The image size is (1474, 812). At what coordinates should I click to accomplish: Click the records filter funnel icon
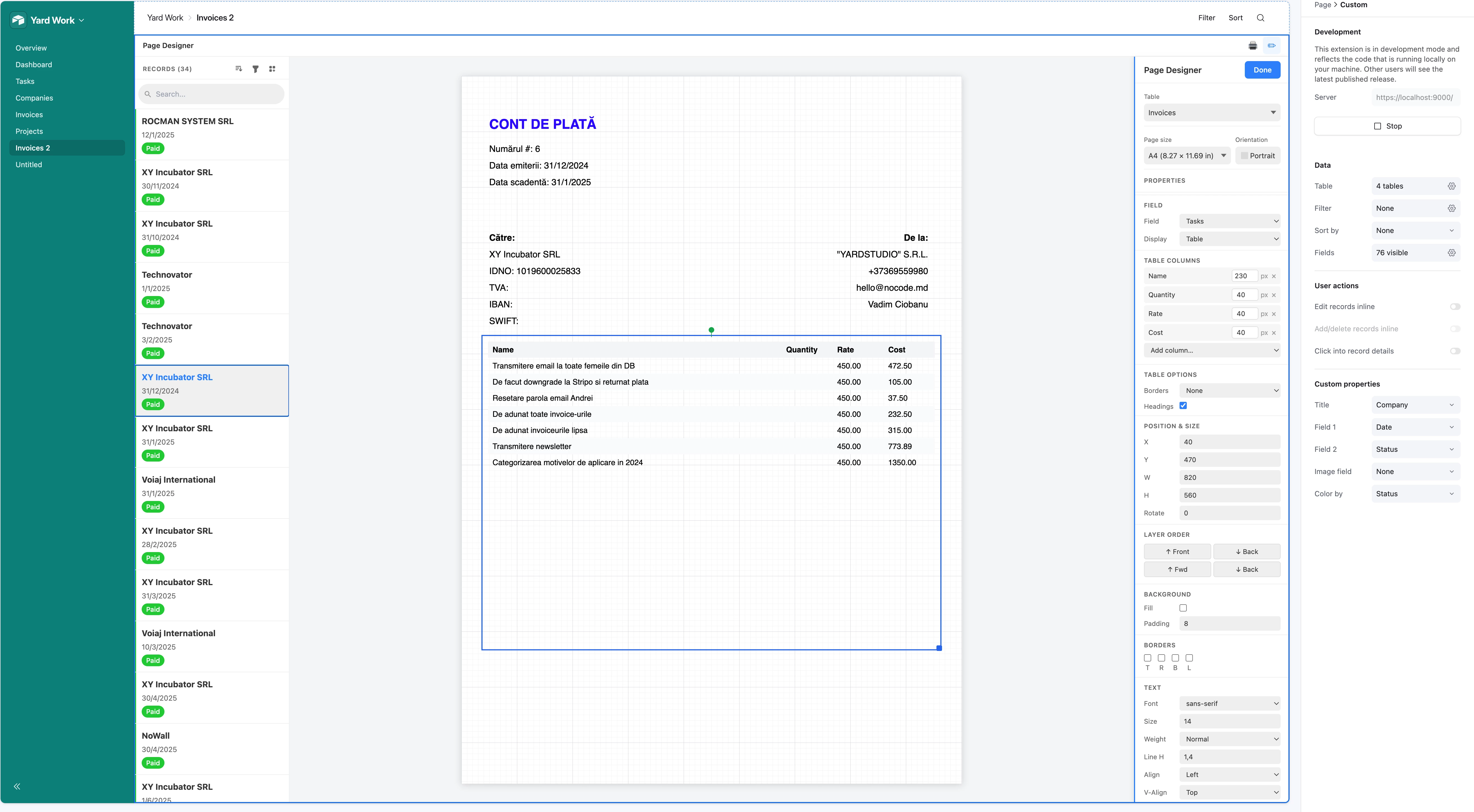tap(255, 69)
